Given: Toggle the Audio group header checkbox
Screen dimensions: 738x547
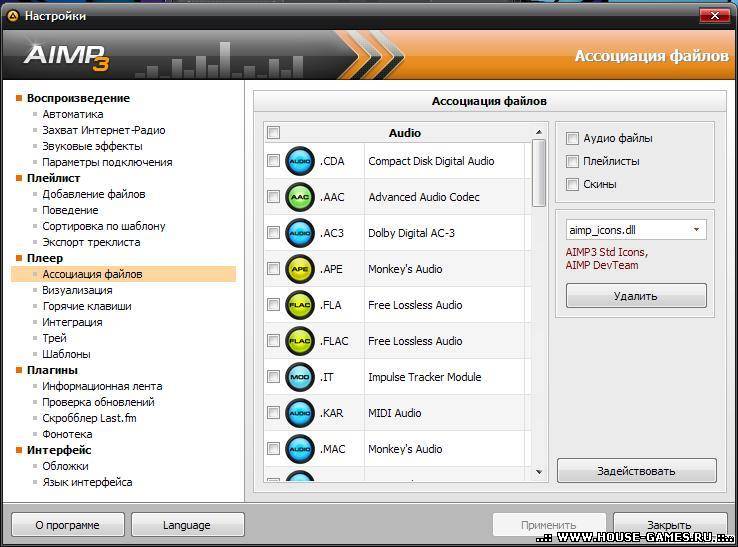Looking at the screenshot, I should click(x=273, y=133).
